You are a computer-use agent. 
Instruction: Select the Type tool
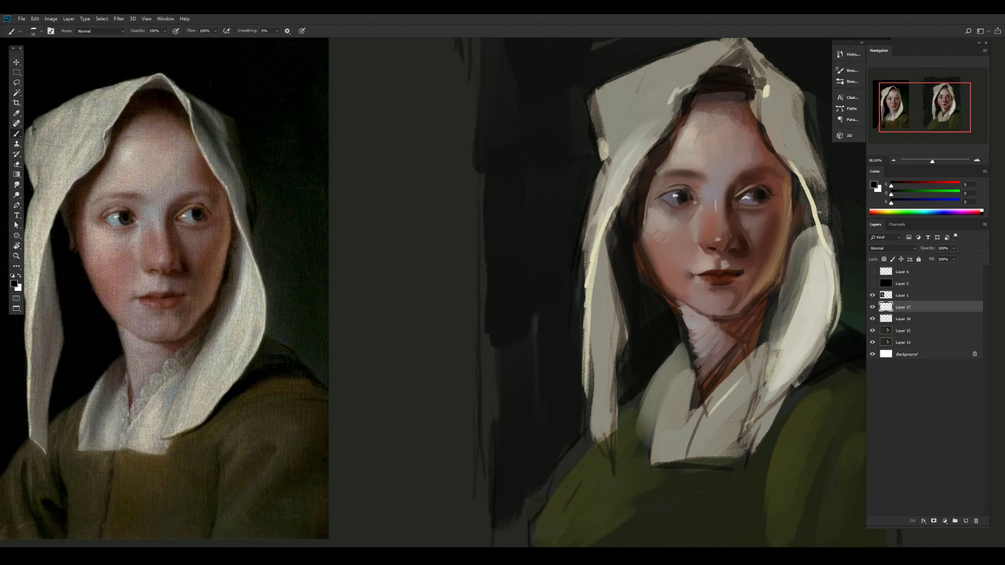click(x=17, y=215)
